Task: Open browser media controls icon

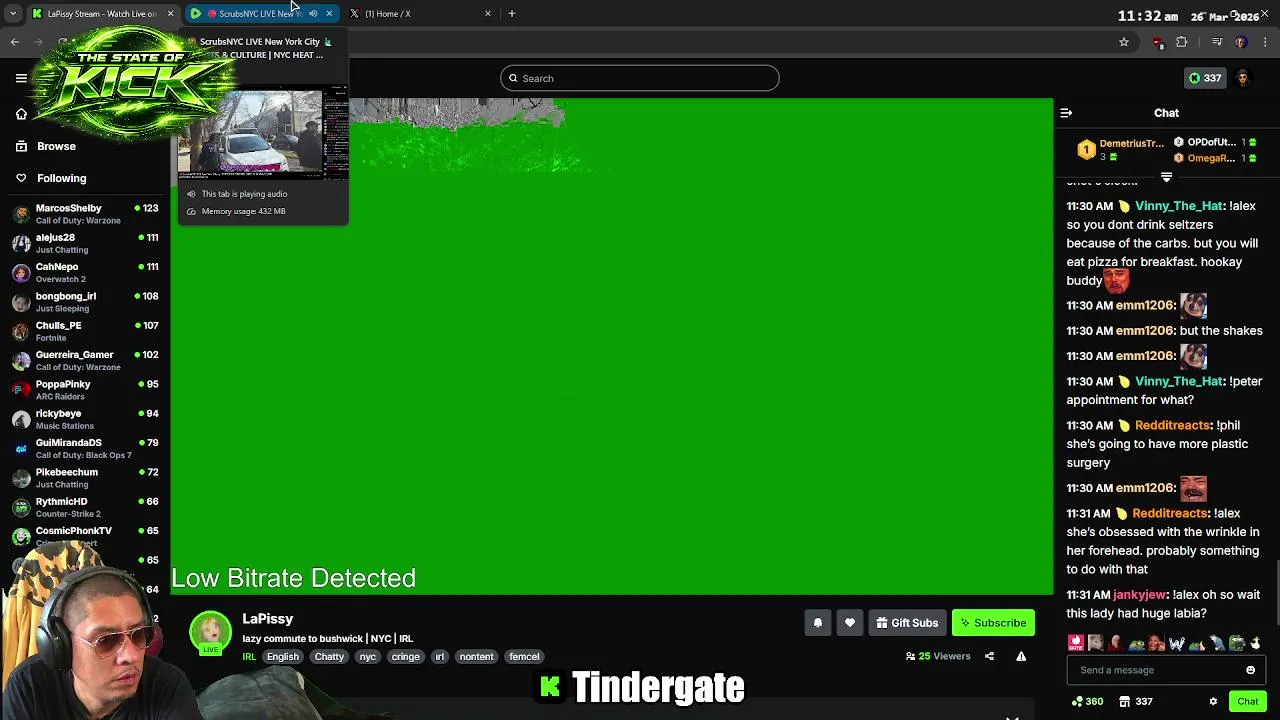Action: coord(1217,42)
